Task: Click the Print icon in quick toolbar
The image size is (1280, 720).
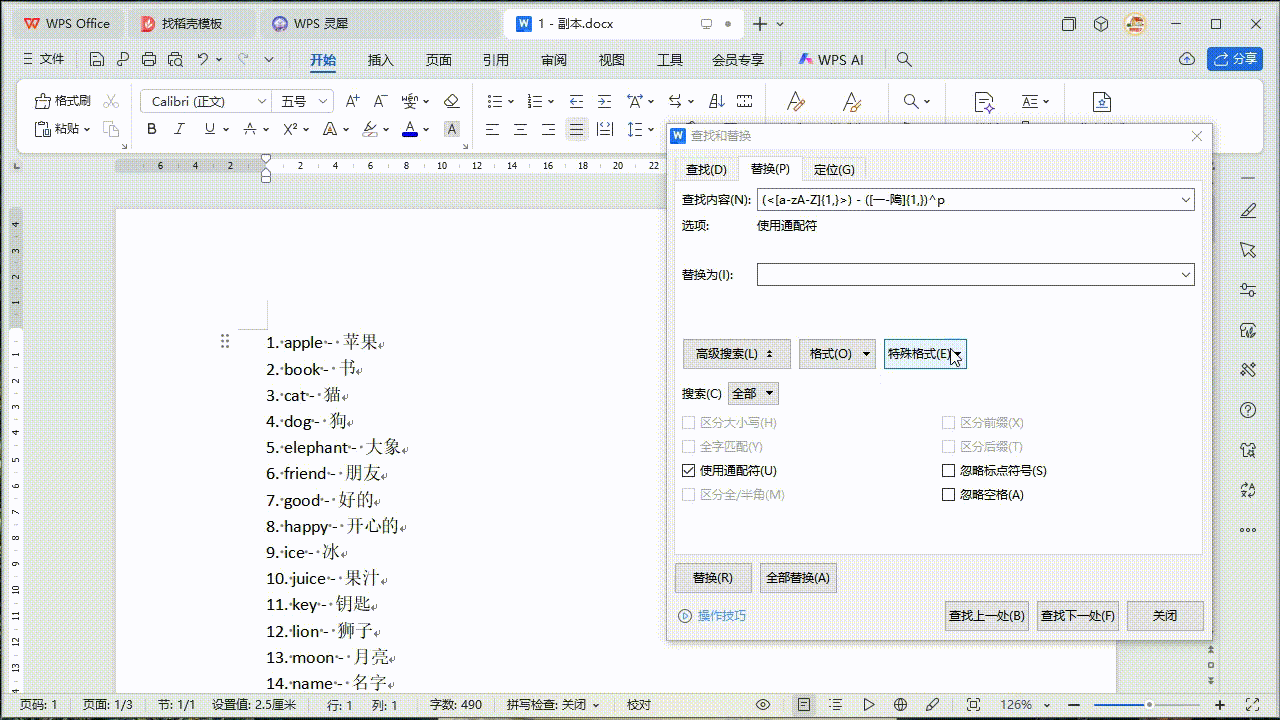Action: click(149, 59)
